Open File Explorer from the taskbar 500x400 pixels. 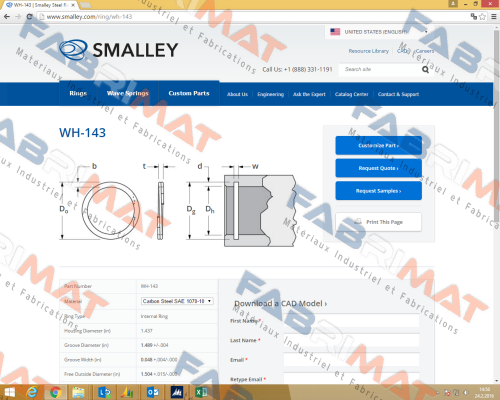(78, 392)
